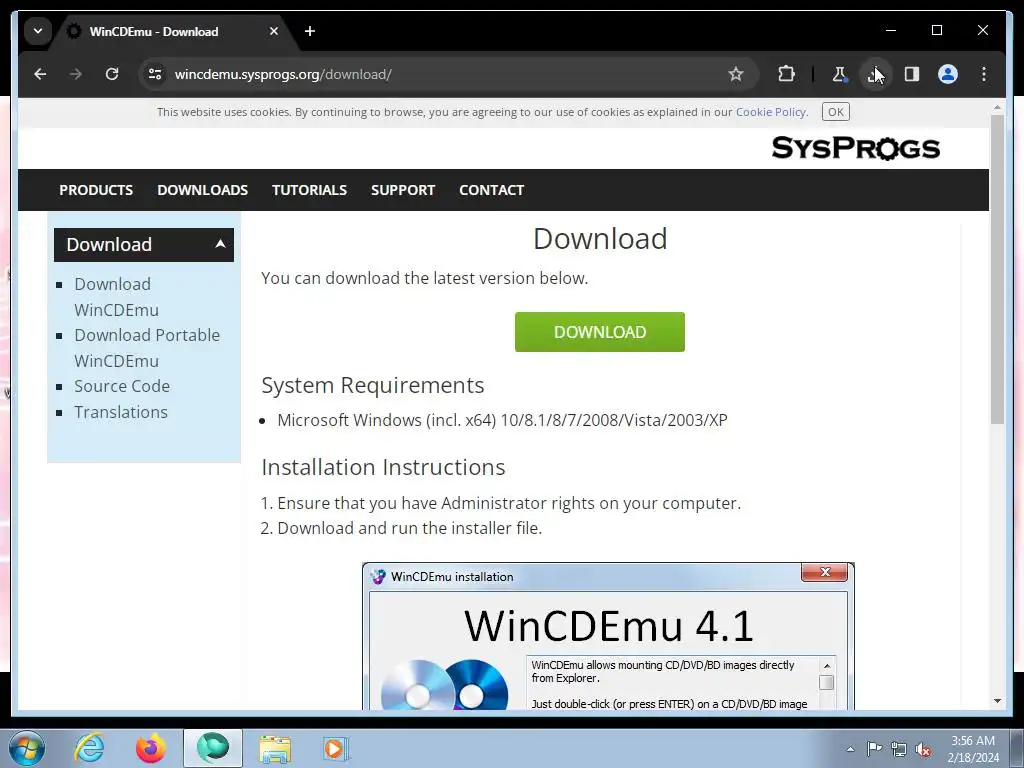Launch Internet Explorer from the taskbar

click(89, 748)
